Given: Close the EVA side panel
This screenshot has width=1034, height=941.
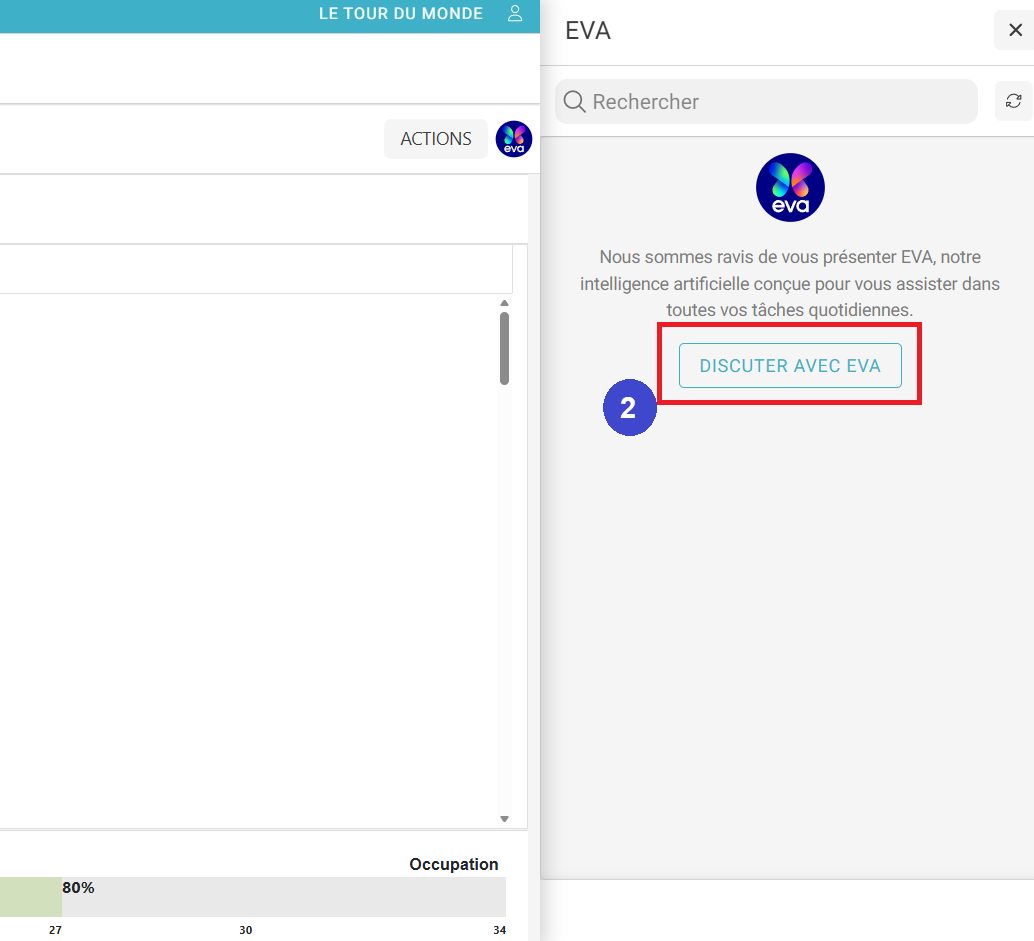Looking at the screenshot, I should [x=1015, y=30].
